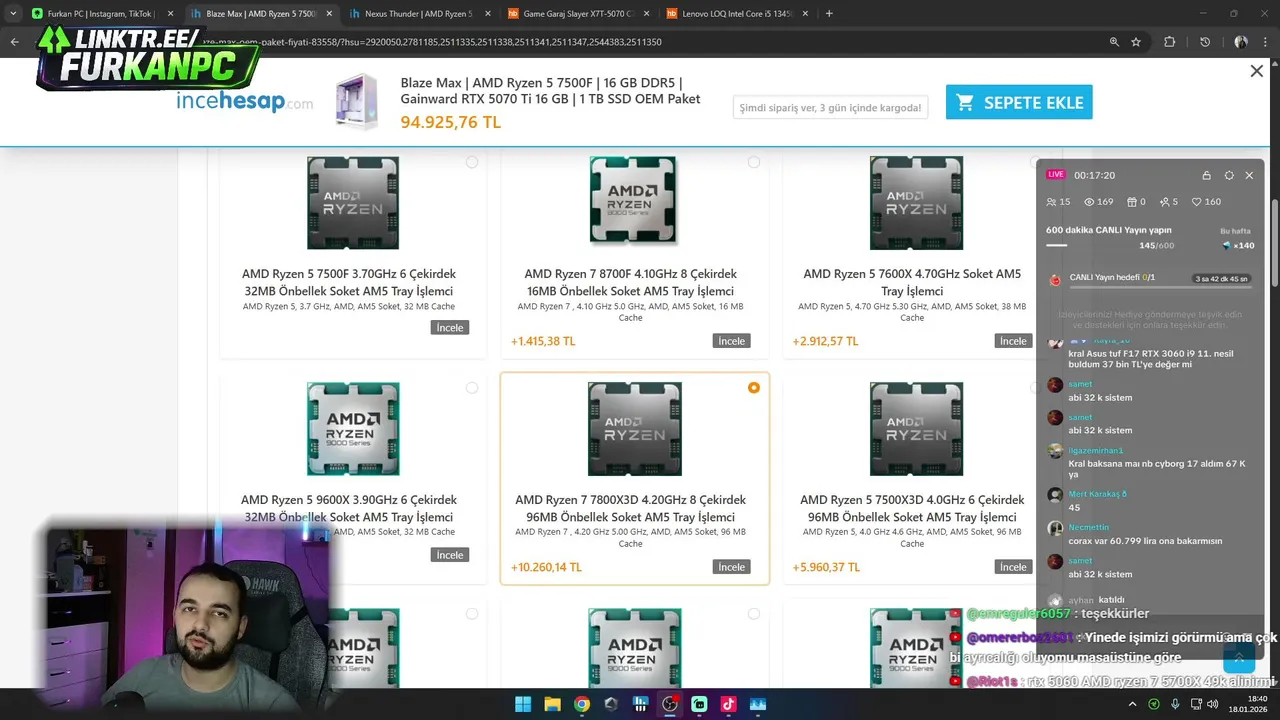Select the Ryzen 7 7800X3D radio button
The image size is (1280, 720).
[754, 388]
